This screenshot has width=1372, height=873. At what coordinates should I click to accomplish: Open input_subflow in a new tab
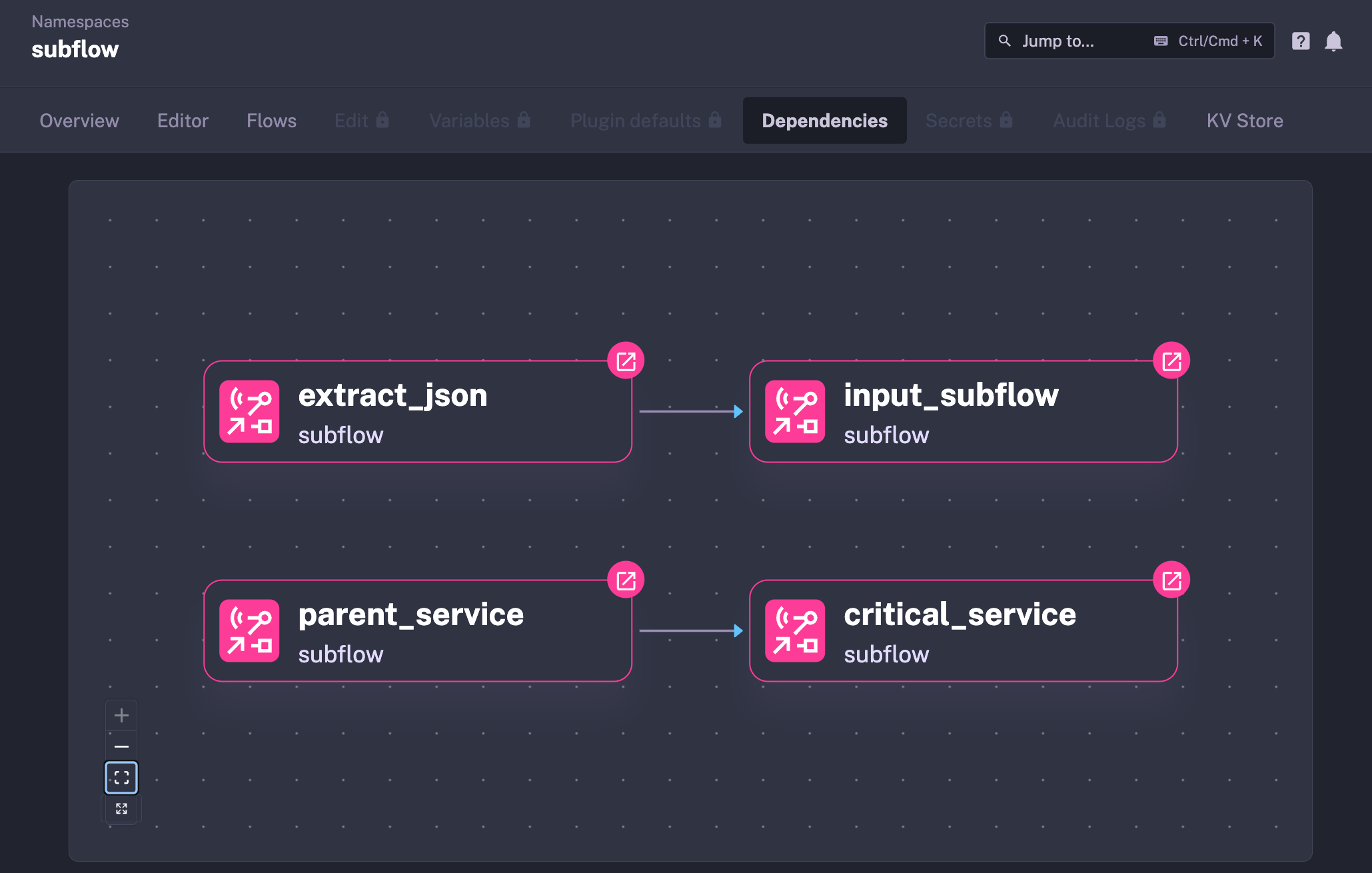click(x=1171, y=360)
